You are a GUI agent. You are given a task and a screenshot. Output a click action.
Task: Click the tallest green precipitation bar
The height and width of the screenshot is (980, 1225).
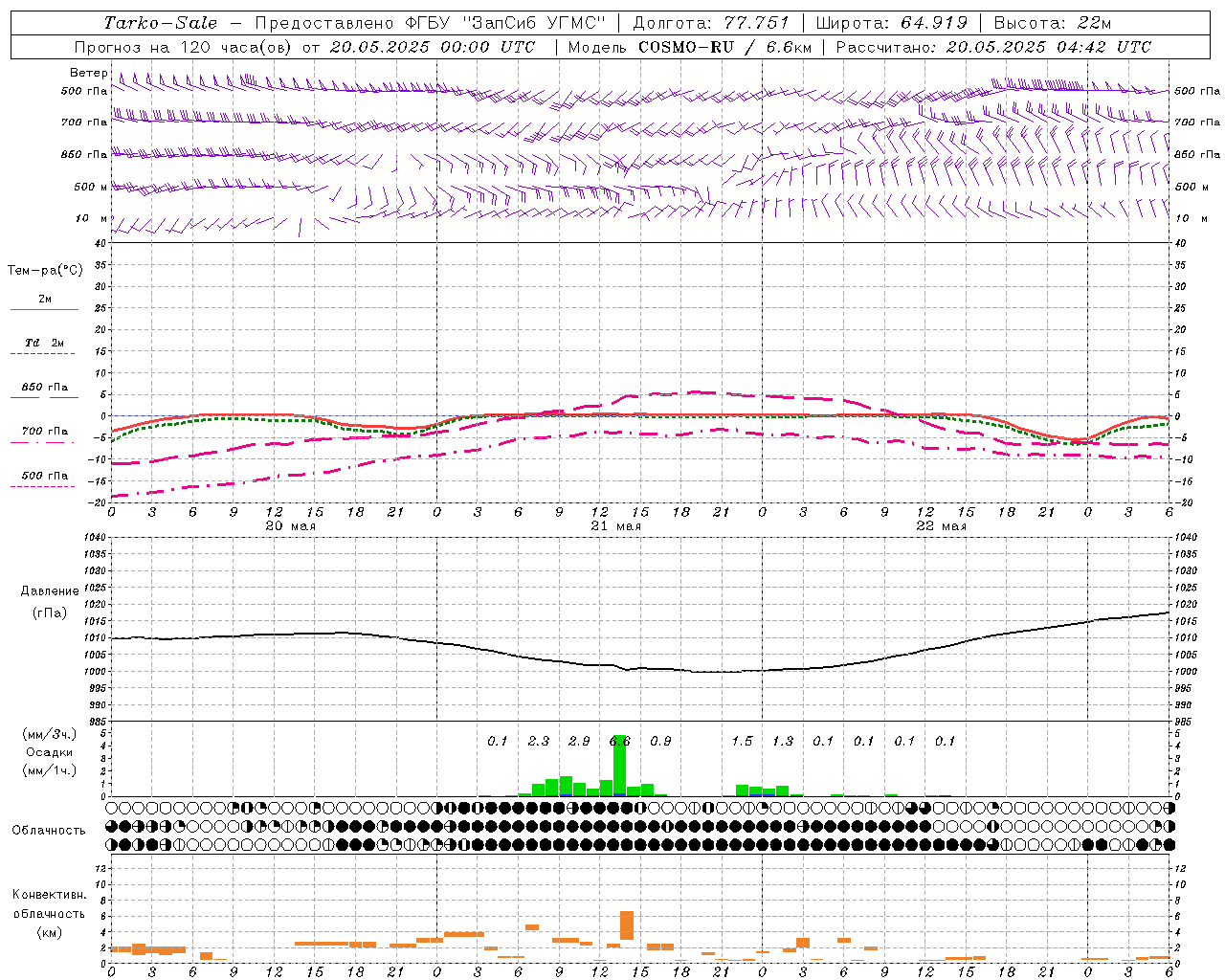pos(619,766)
